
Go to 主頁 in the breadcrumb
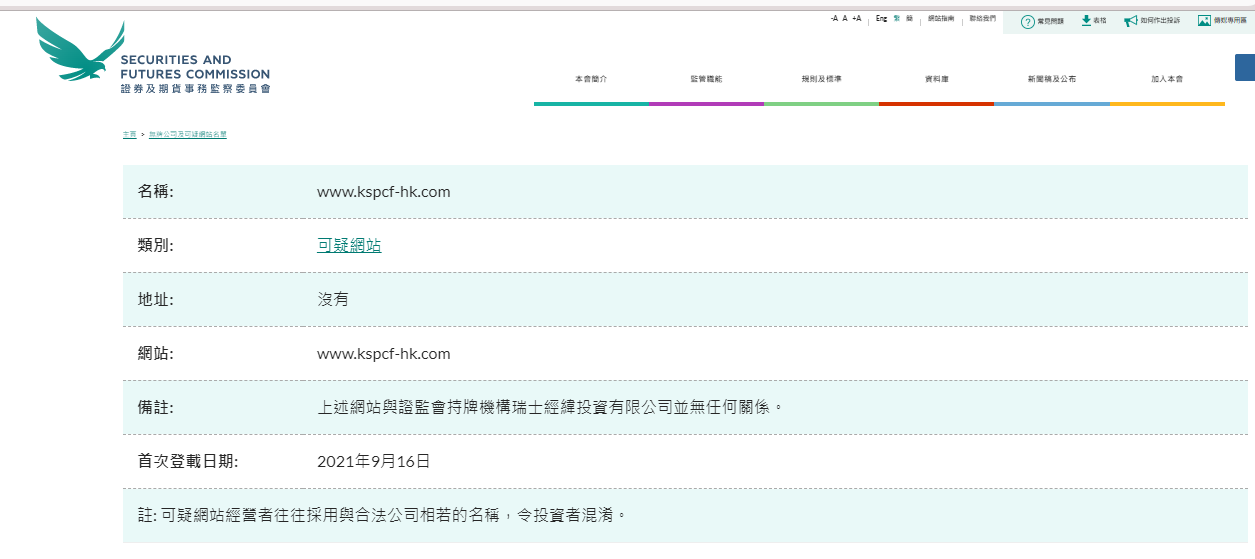(129, 134)
